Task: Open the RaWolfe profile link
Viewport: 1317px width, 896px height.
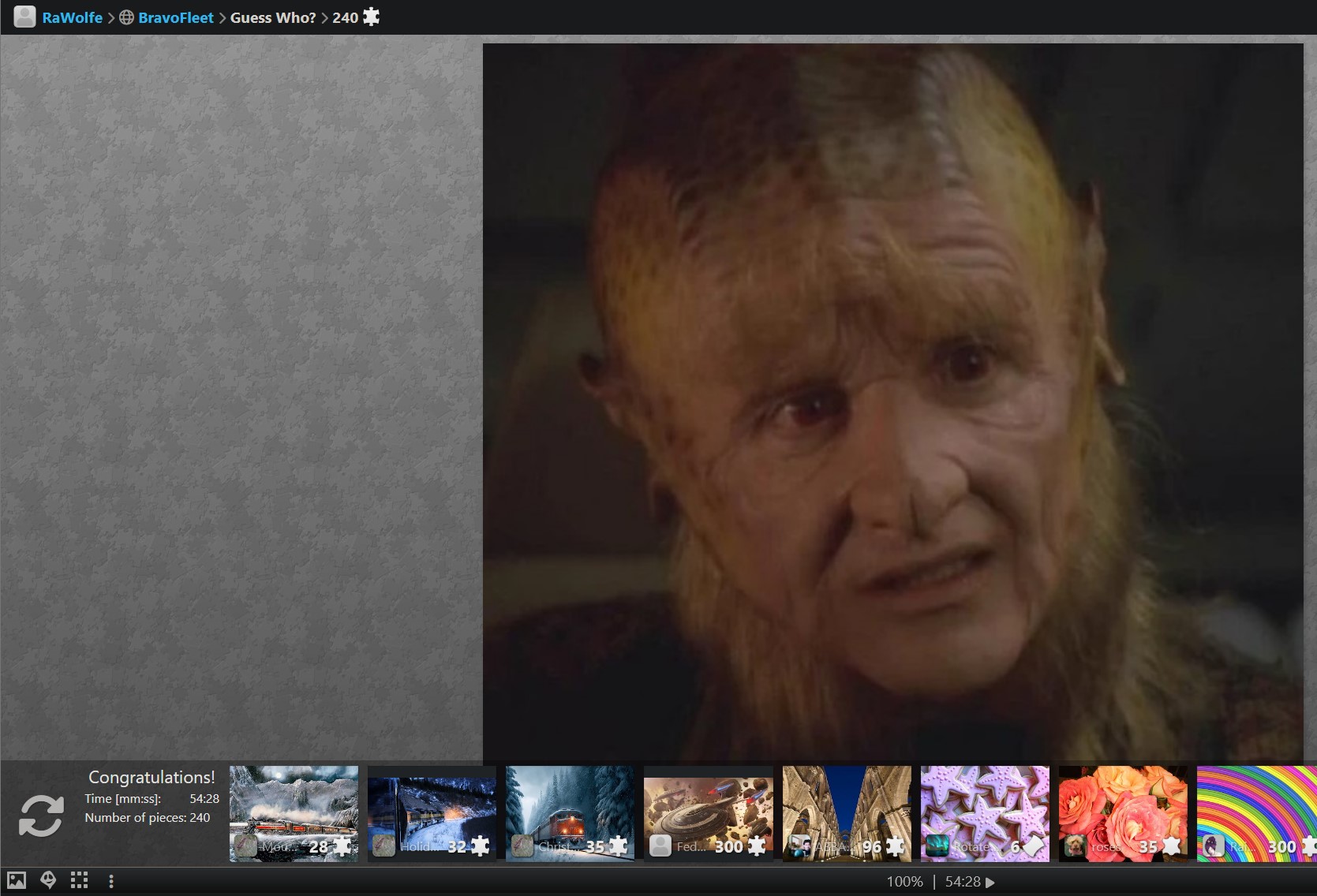Action: point(72,17)
